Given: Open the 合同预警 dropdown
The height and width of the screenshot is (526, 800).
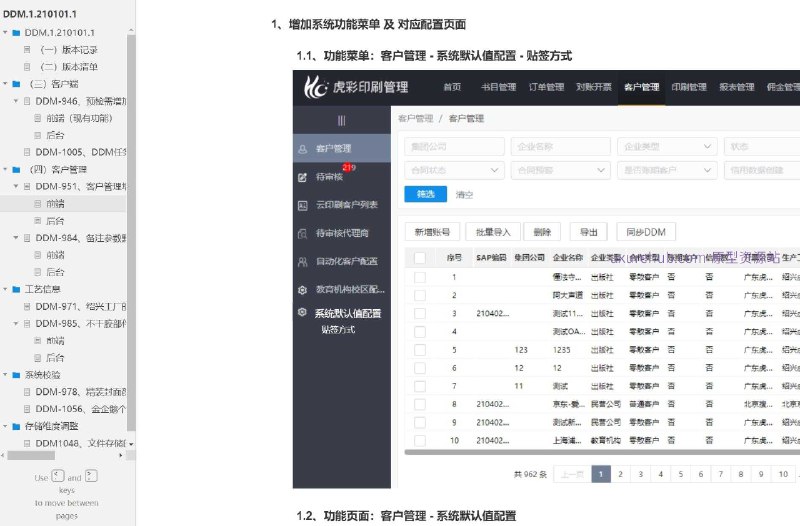Looking at the screenshot, I should [561, 170].
